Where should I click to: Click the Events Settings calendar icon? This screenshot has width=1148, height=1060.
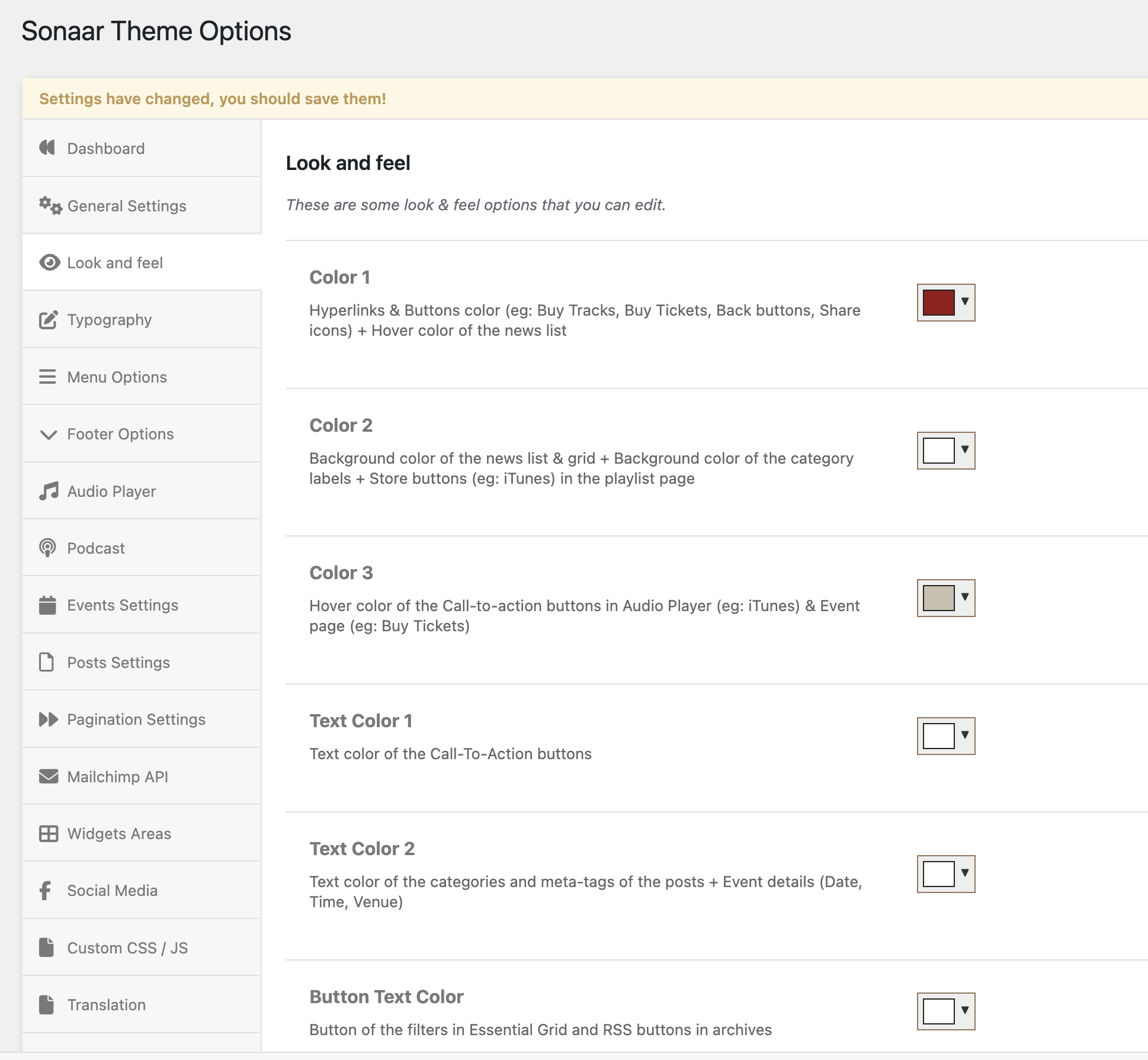pos(47,605)
